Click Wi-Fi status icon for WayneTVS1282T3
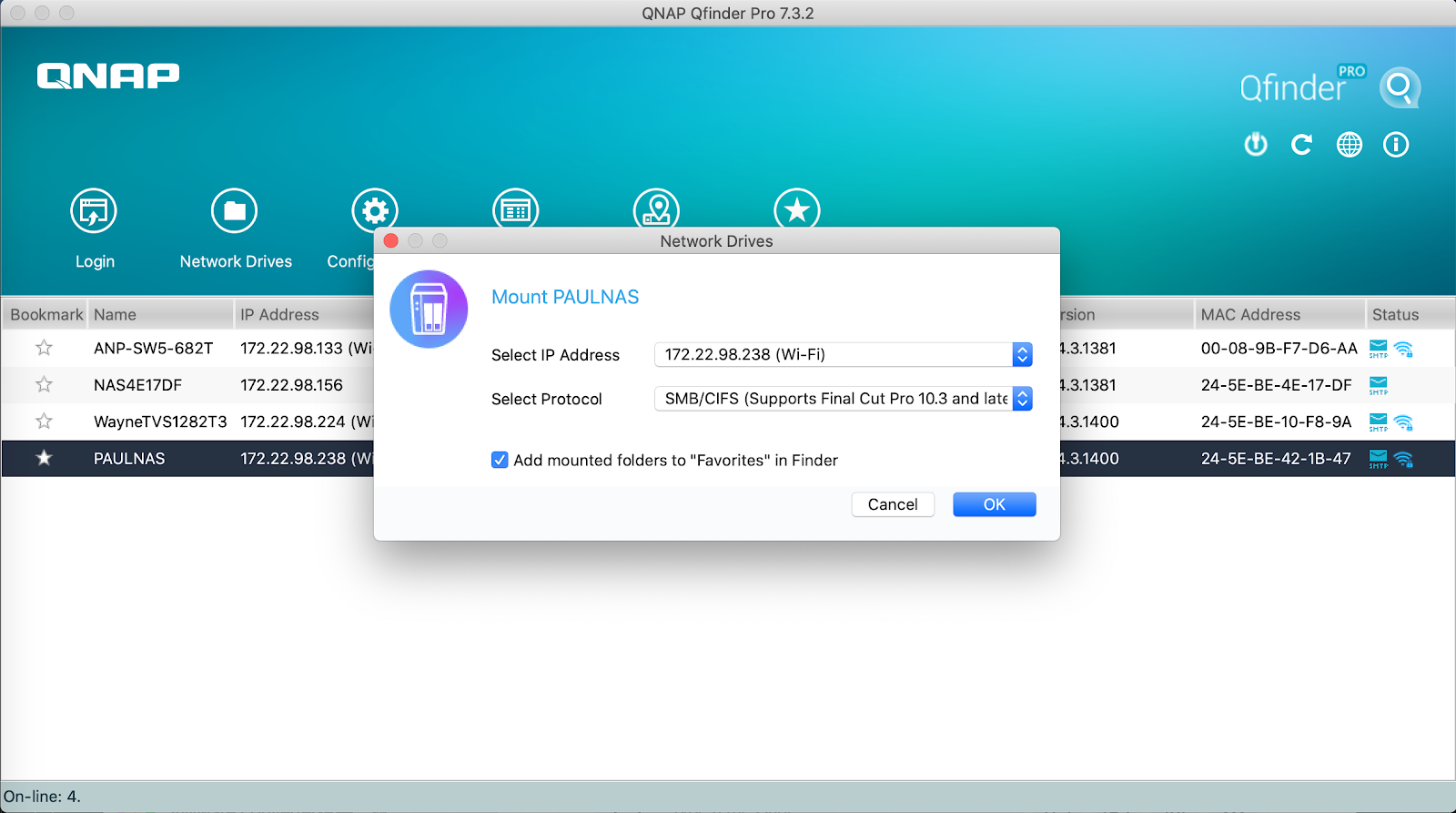1456x813 pixels. tap(1403, 422)
